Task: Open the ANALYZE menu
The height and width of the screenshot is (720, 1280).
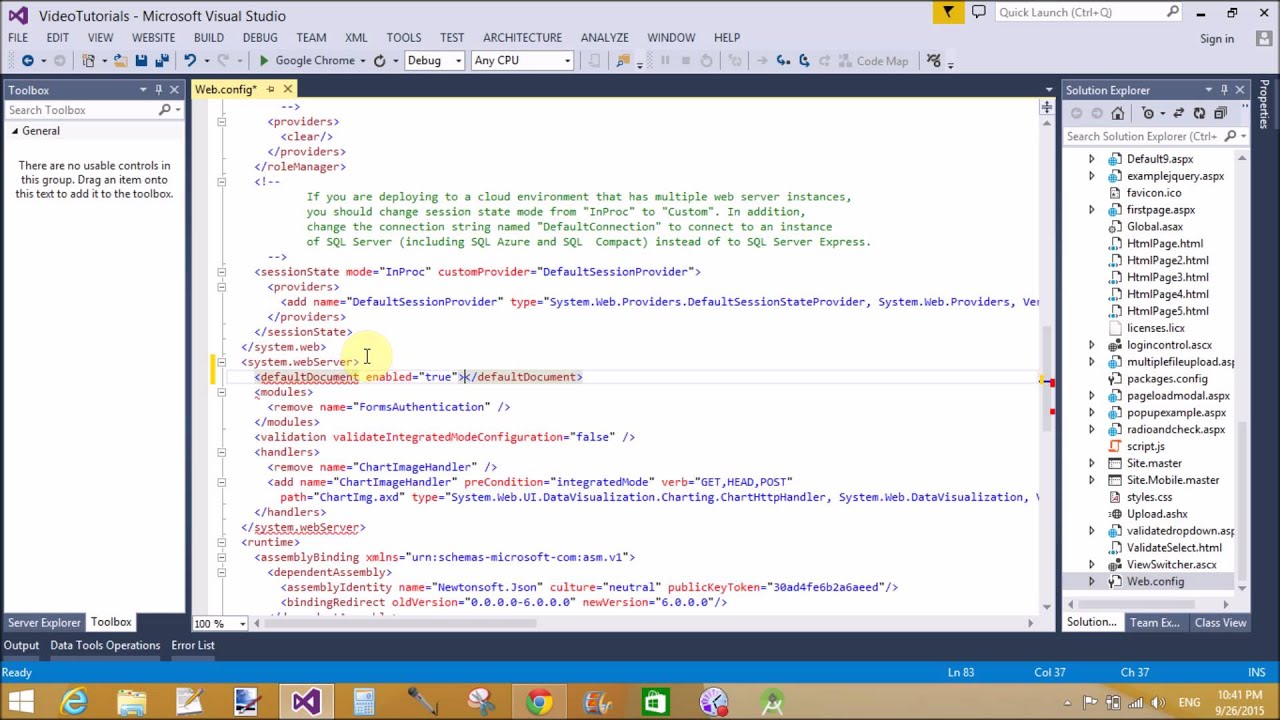Action: 605,38
